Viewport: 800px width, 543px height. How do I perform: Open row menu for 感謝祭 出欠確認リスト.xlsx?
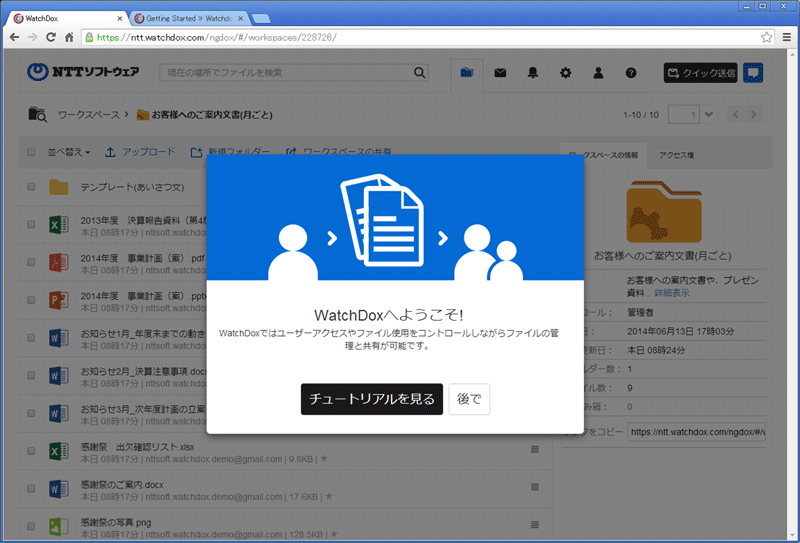pos(535,450)
